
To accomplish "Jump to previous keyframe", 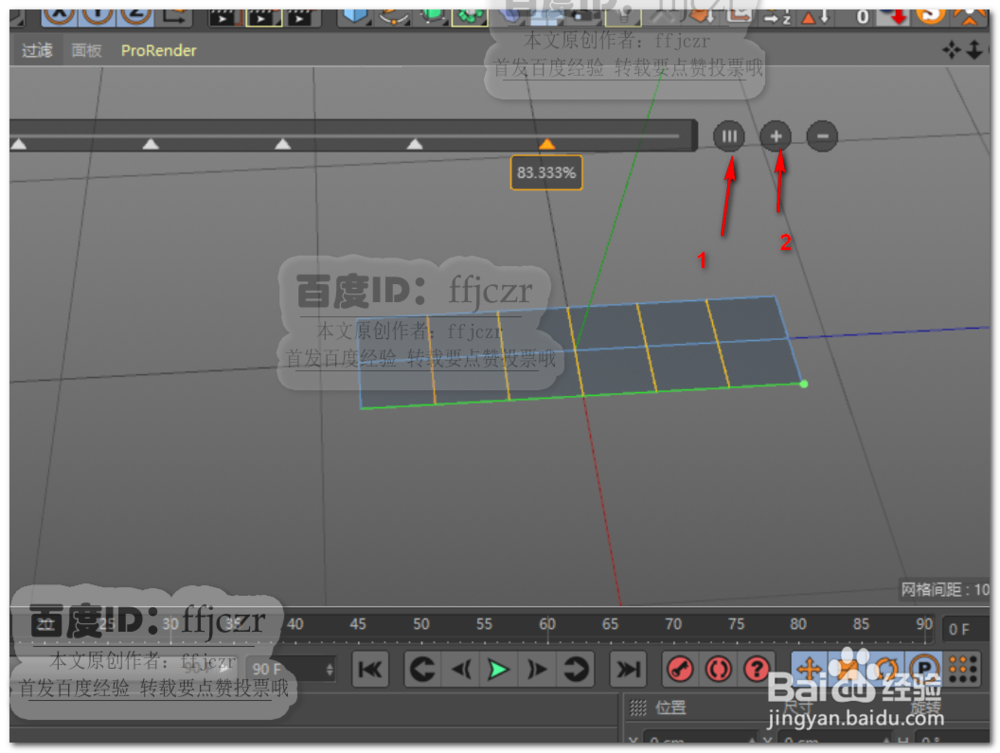I will 422,669.
